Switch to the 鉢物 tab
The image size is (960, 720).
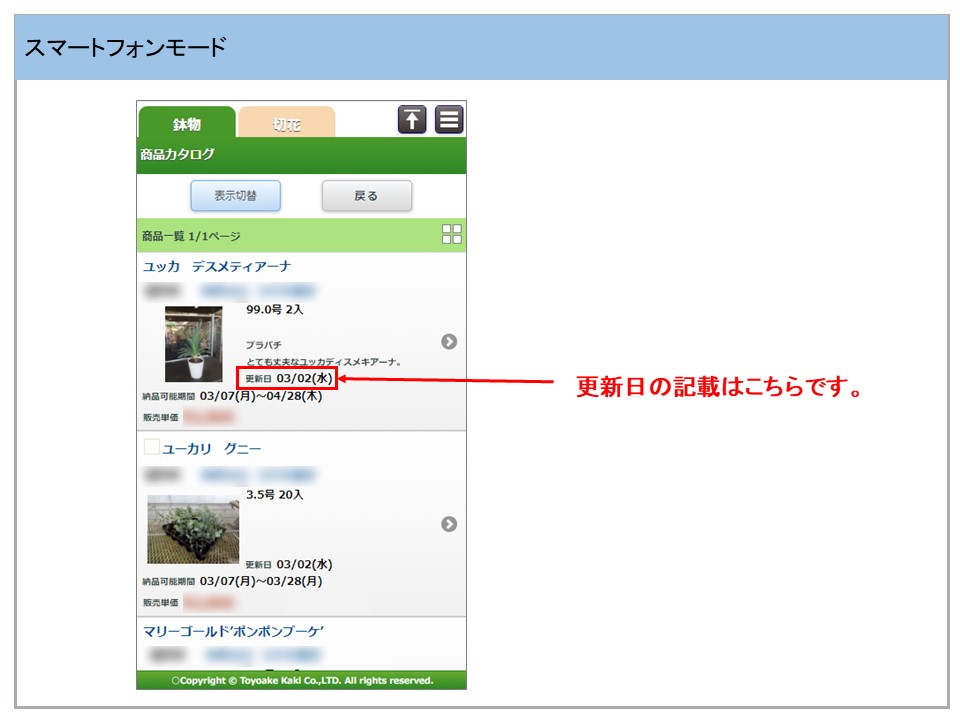pyautogui.click(x=187, y=124)
